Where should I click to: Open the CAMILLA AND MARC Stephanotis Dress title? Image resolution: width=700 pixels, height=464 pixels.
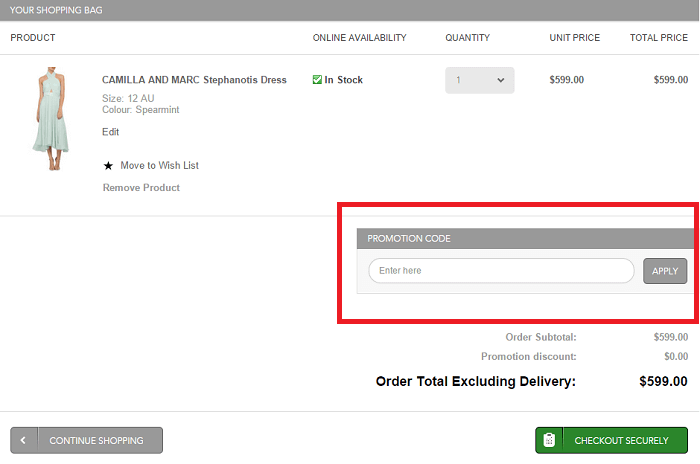point(194,80)
